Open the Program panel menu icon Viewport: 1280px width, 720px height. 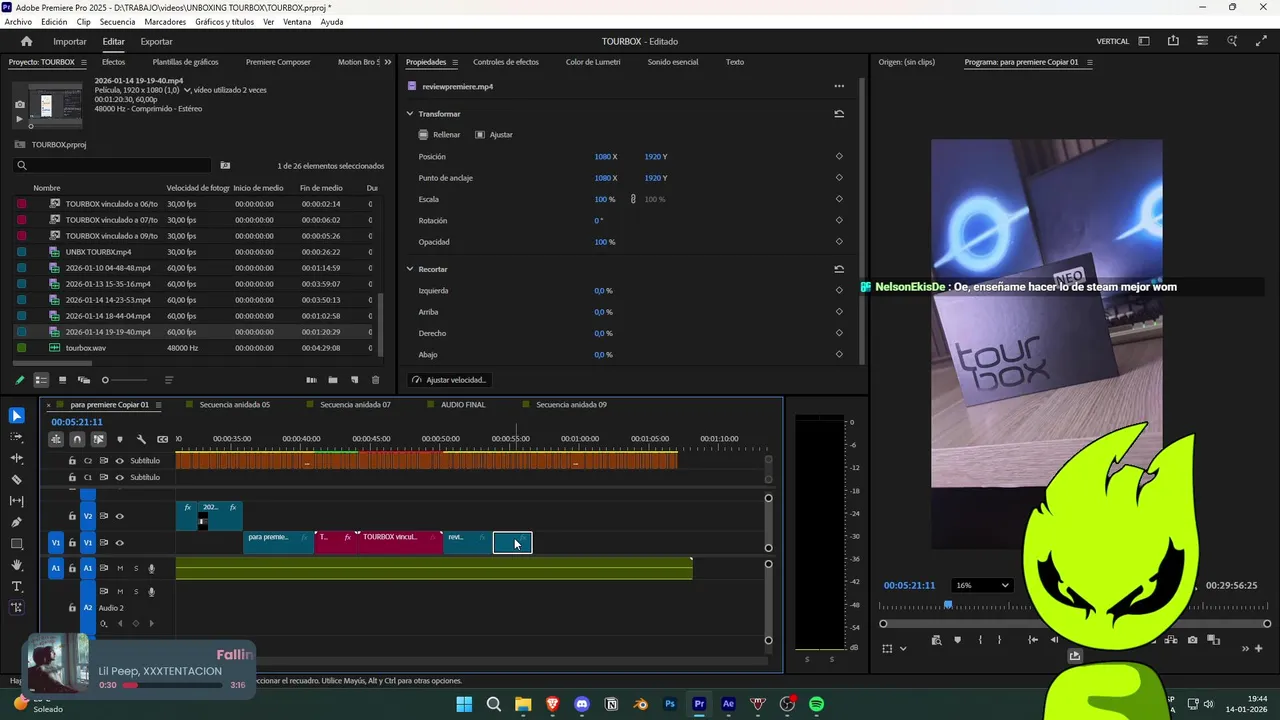coord(1090,62)
